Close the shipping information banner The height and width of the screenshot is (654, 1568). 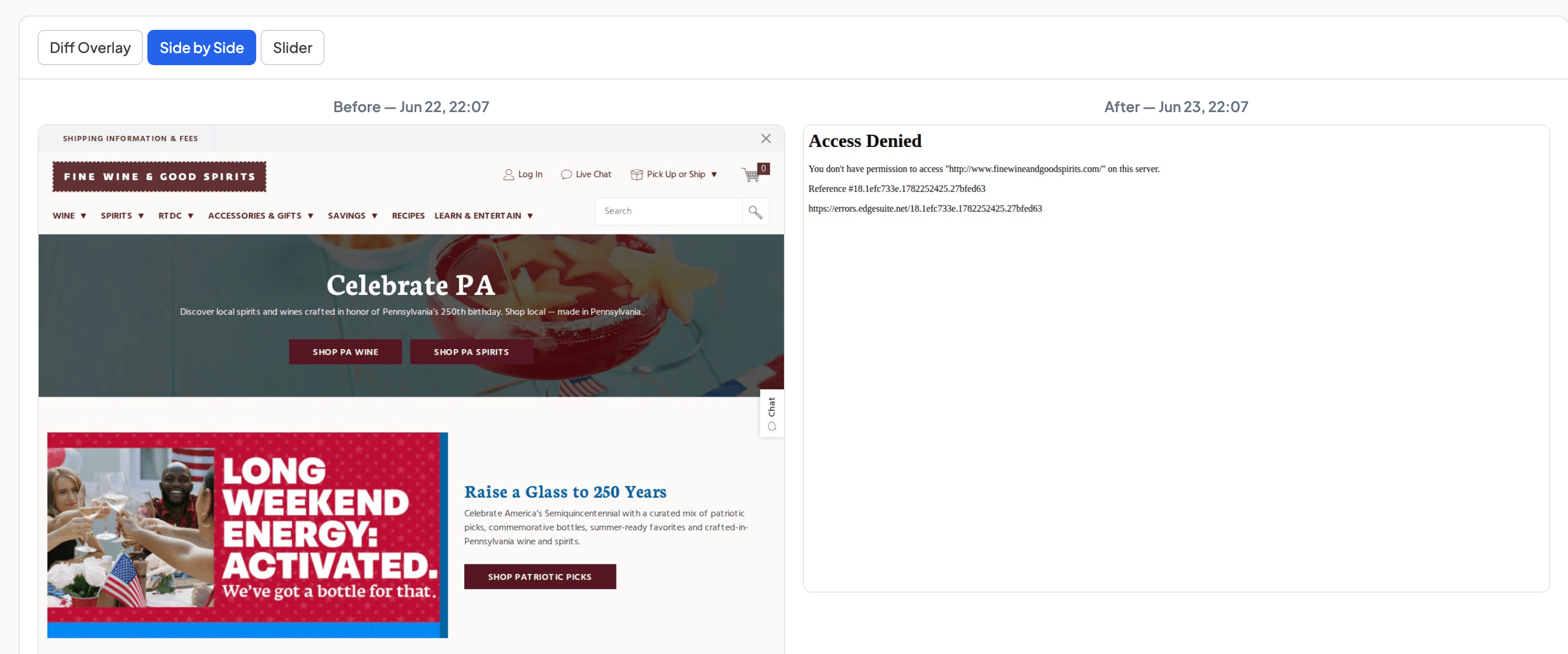click(x=766, y=139)
